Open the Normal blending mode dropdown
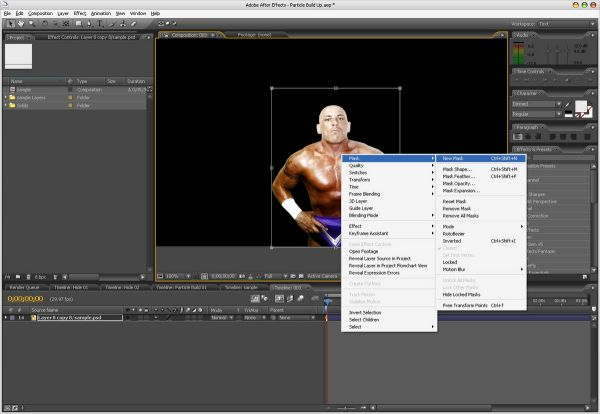The width and height of the screenshot is (600, 414). click(222, 318)
